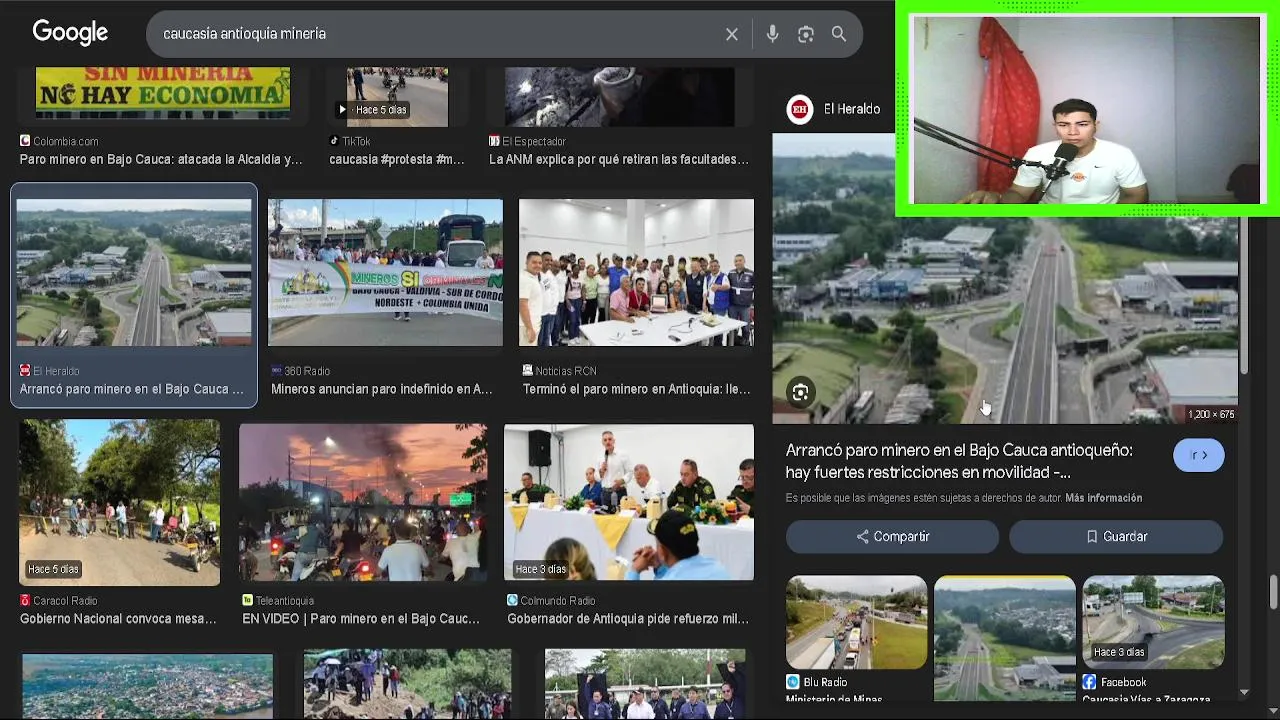Click 'Paro minero en Bajo Cauca: atacada la Alcaldía' caption
Viewport: 1280px width, 720px height.
click(x=161, y=159)
